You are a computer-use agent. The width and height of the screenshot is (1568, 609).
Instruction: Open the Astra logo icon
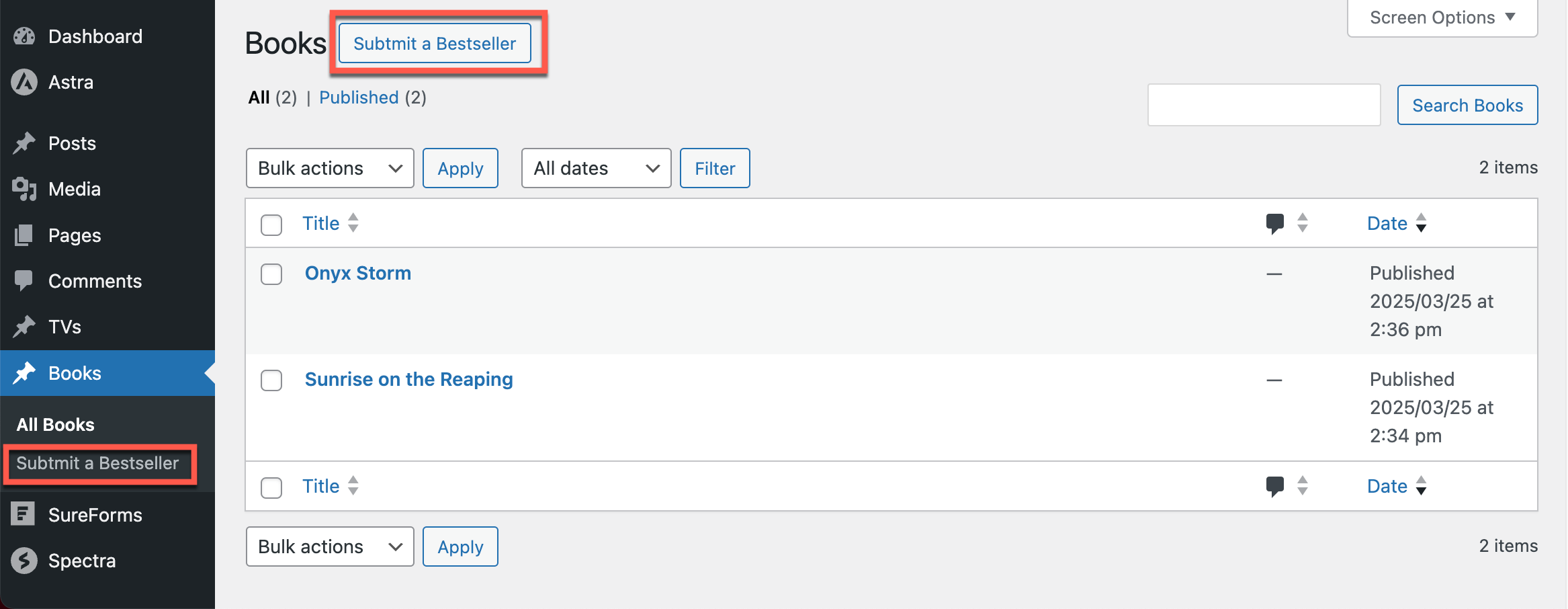24,82
